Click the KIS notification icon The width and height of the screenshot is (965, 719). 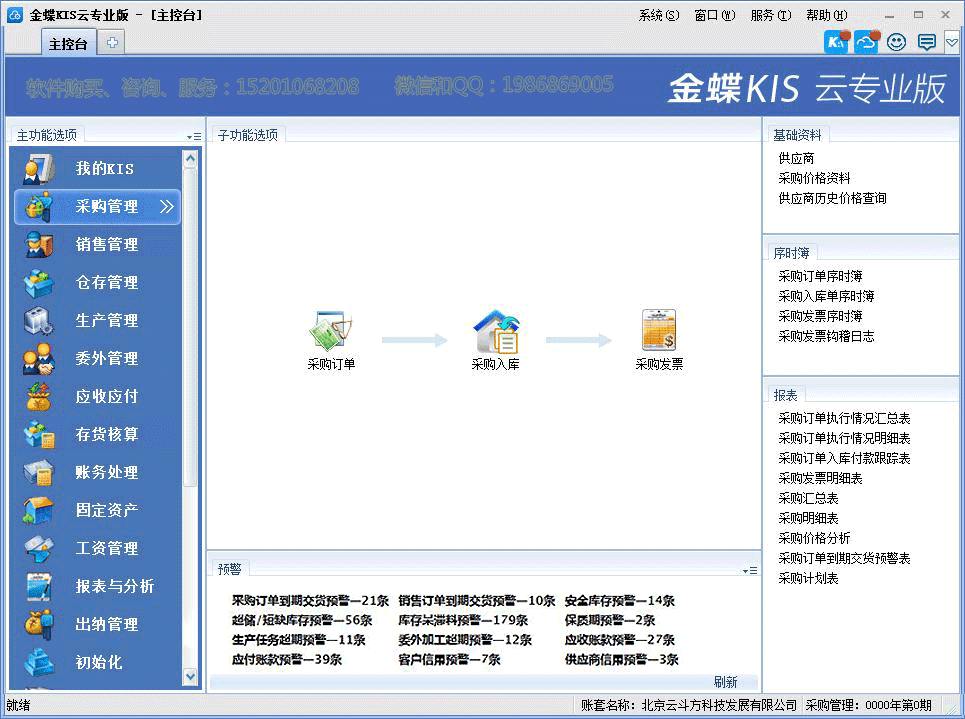tap(836, 42)
